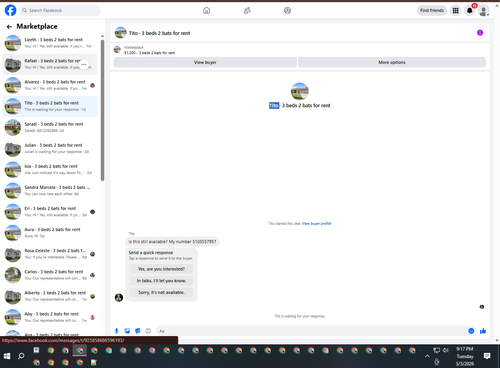The width and height of the screenshot is (500, 368).
Task: Open the Aura conversation
Action: 50,233
